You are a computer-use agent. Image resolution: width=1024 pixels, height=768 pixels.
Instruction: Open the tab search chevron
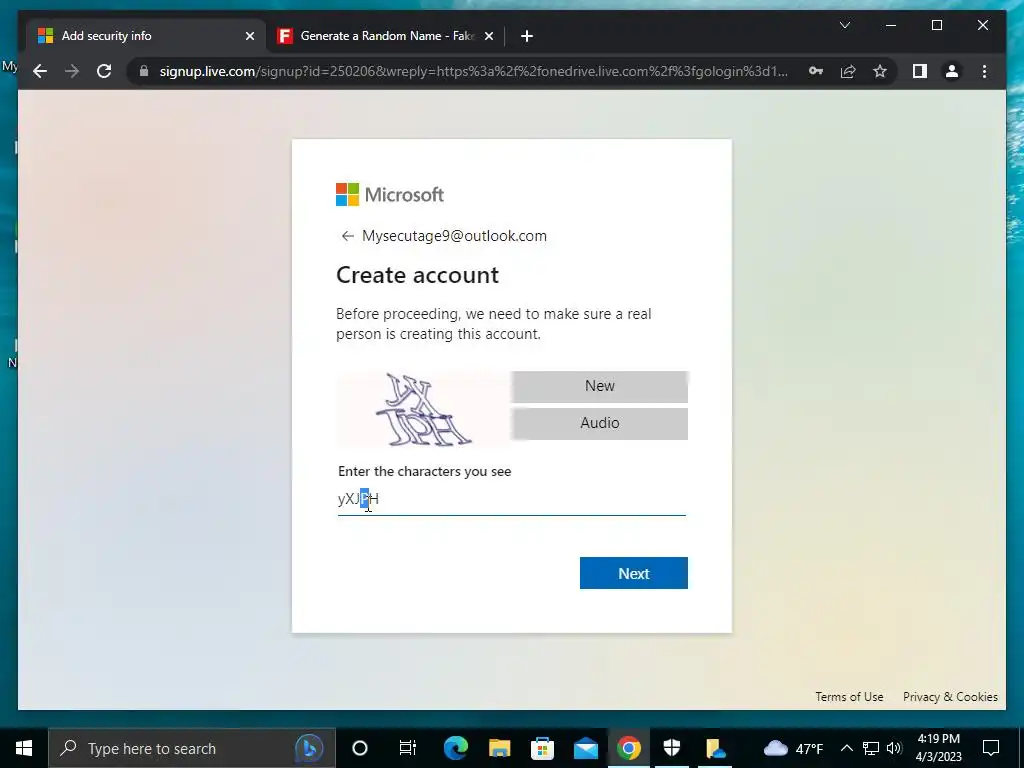(844, 25)
